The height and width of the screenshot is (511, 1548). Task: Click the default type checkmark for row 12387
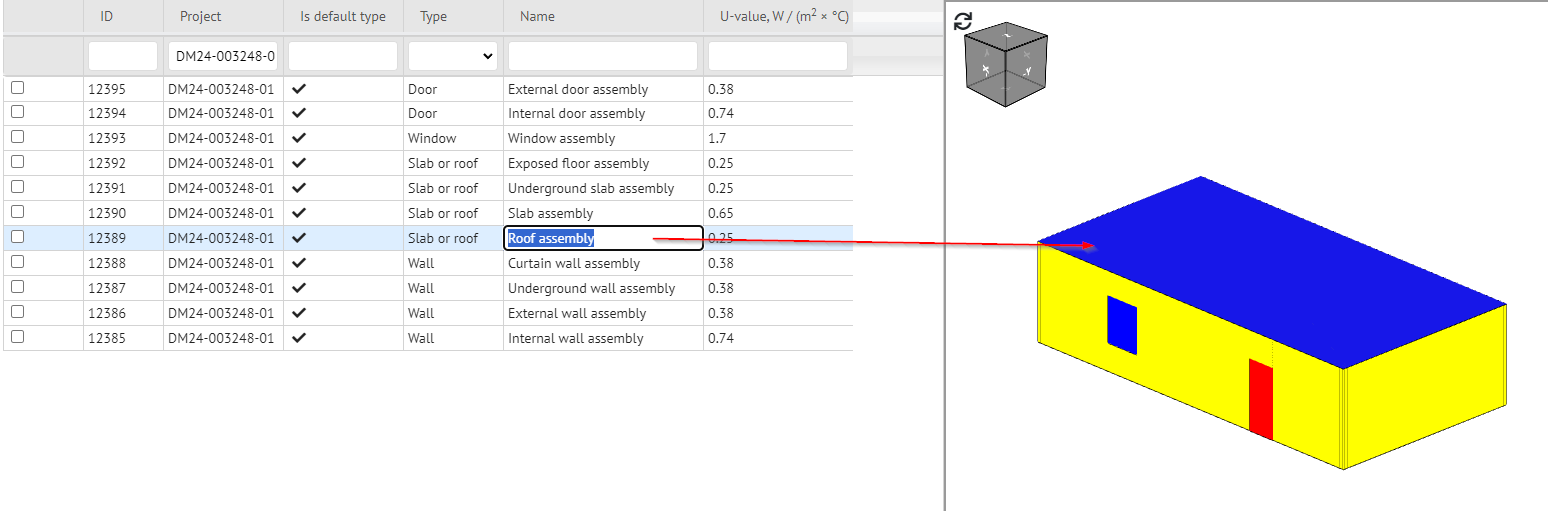click(299, 288)
